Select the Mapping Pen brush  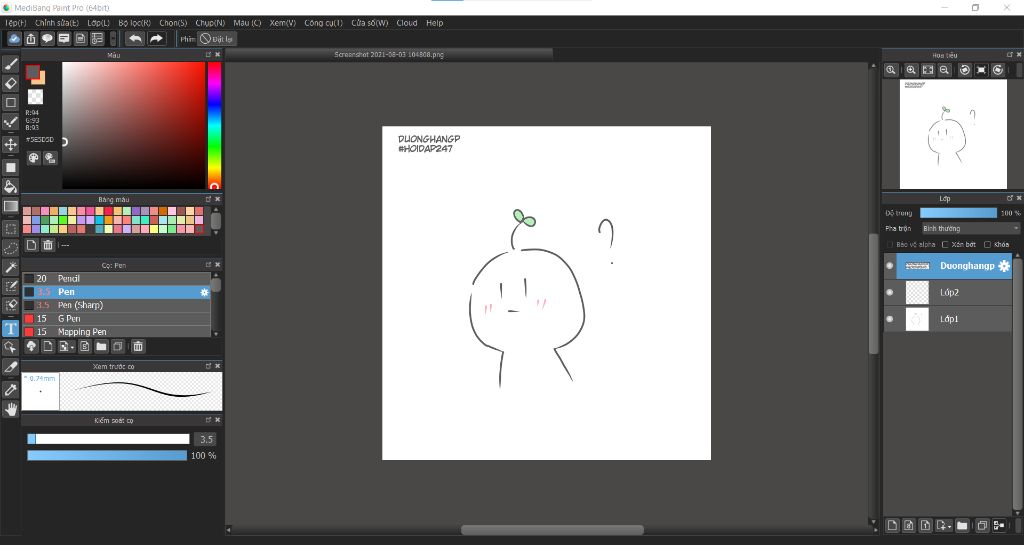coord(117,332)
